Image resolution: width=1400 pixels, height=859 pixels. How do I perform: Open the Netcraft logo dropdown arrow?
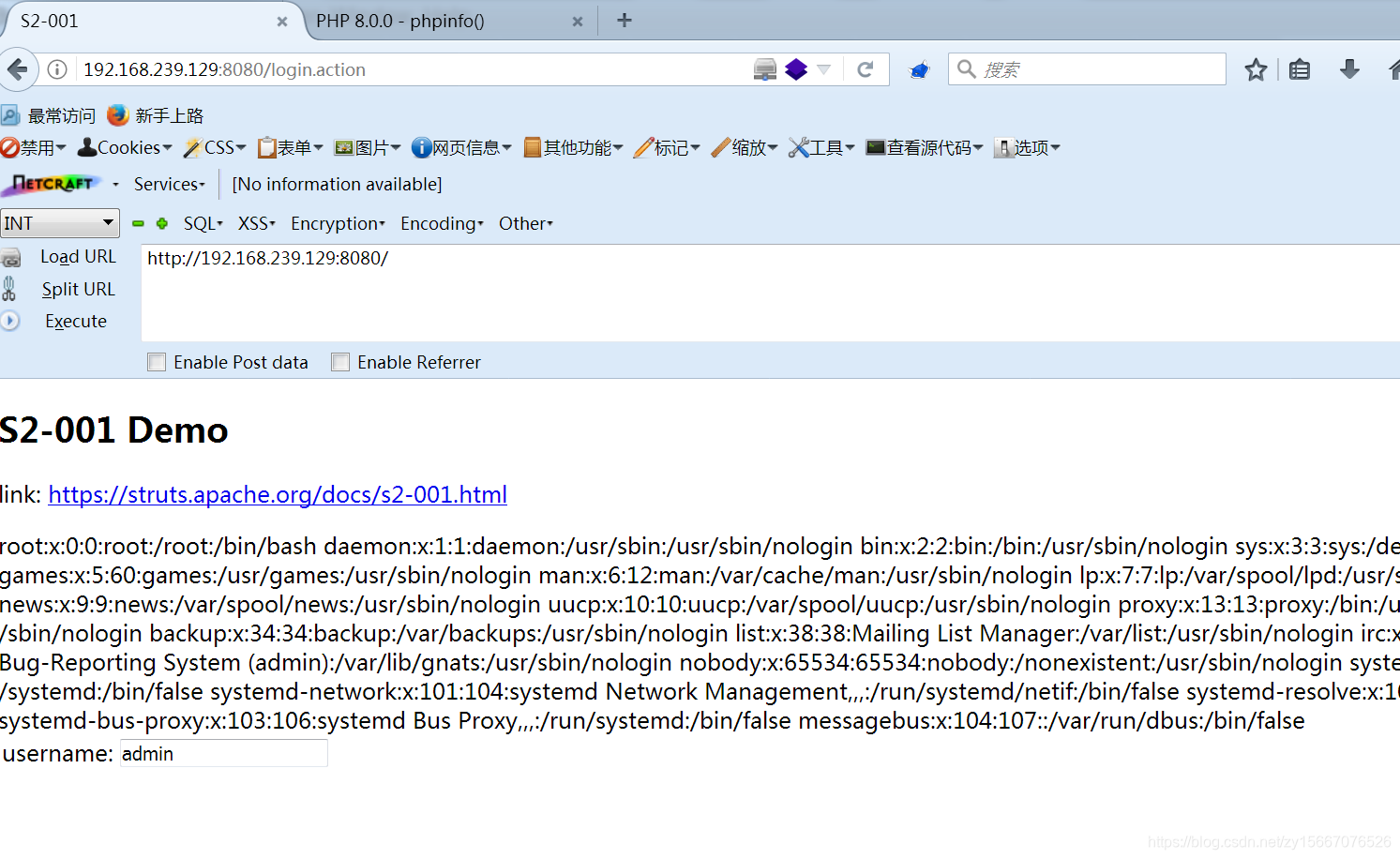tap(115, 185)
